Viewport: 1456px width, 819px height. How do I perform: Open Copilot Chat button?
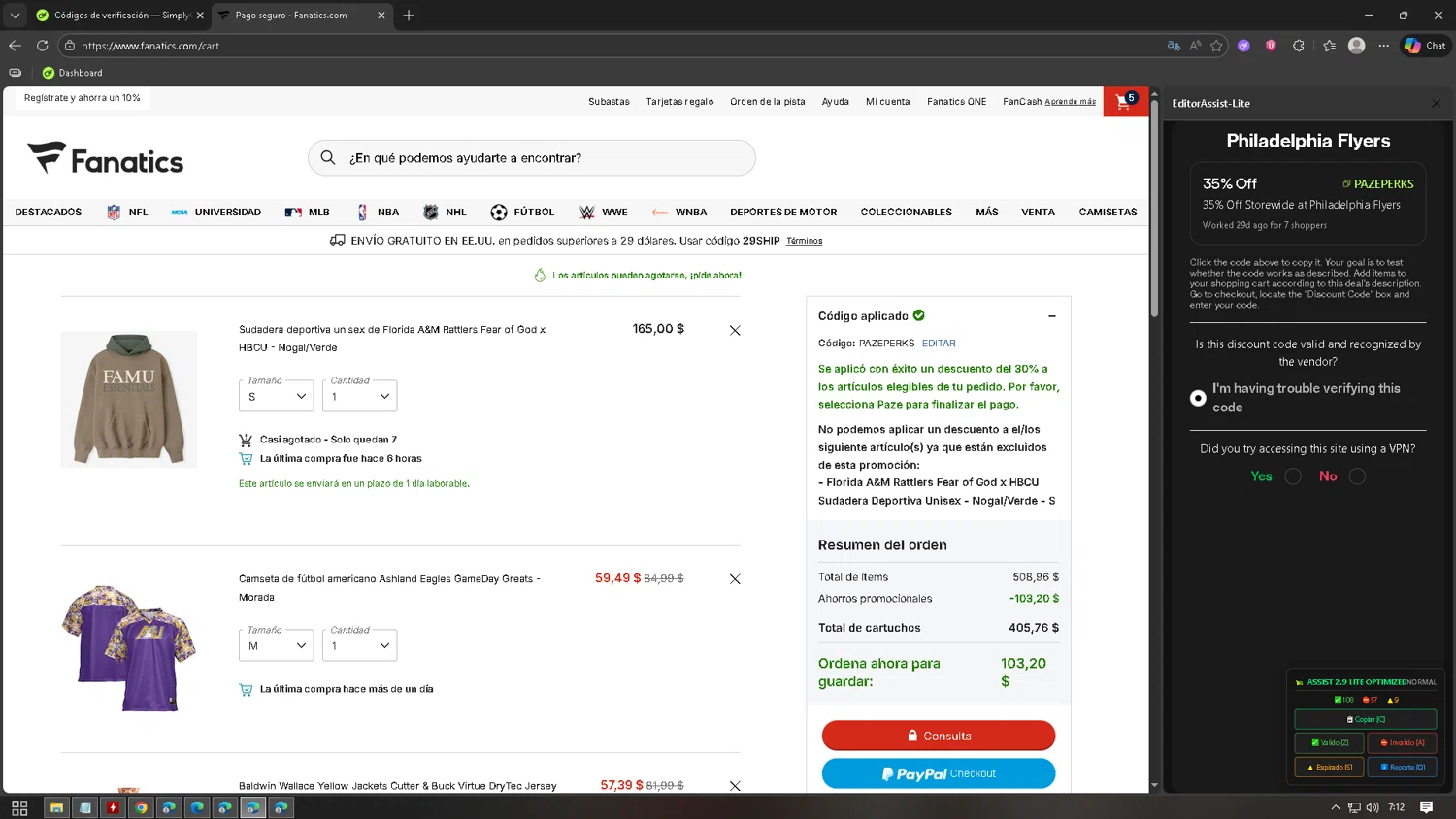coord(1425,46)
